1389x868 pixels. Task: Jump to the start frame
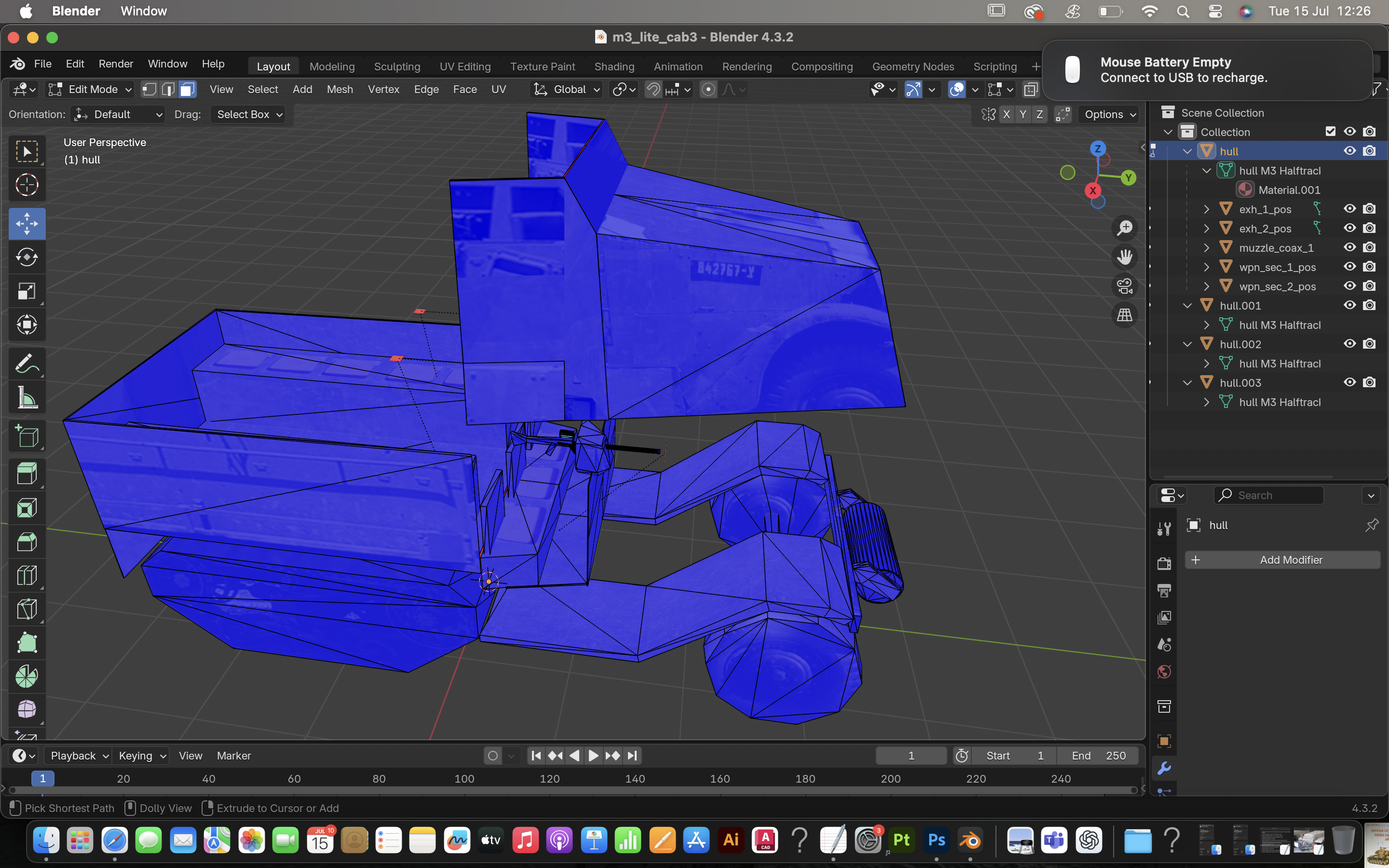point(536,756)
